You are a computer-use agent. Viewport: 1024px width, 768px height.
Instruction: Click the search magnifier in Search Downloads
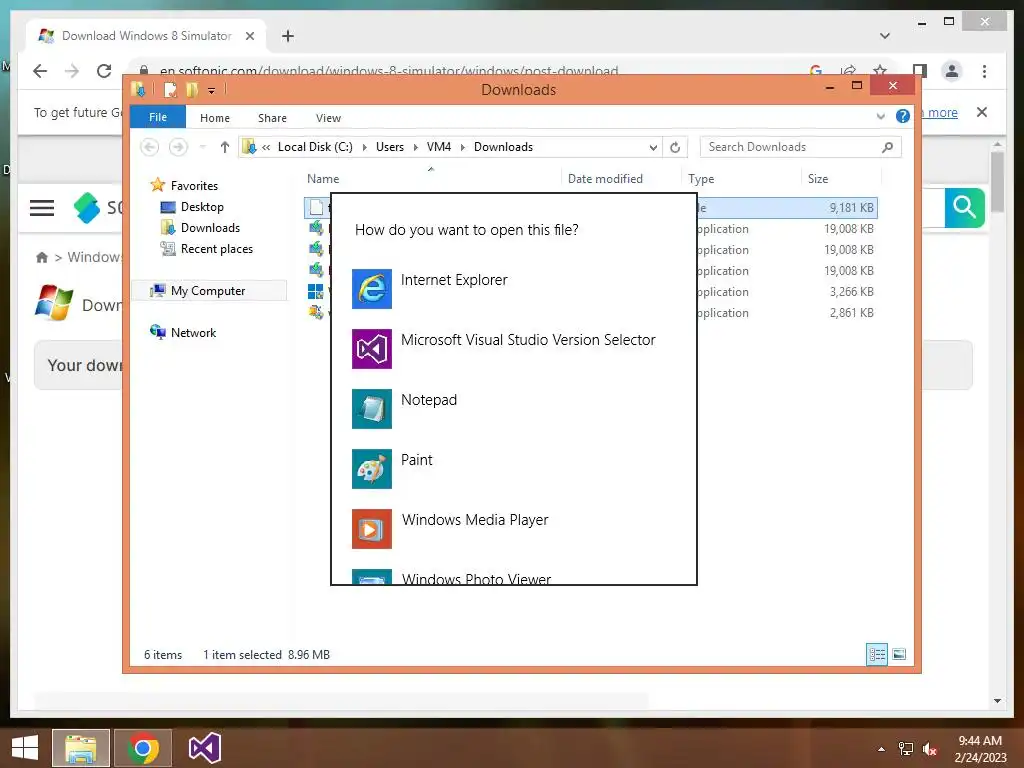tap(887, 147)
